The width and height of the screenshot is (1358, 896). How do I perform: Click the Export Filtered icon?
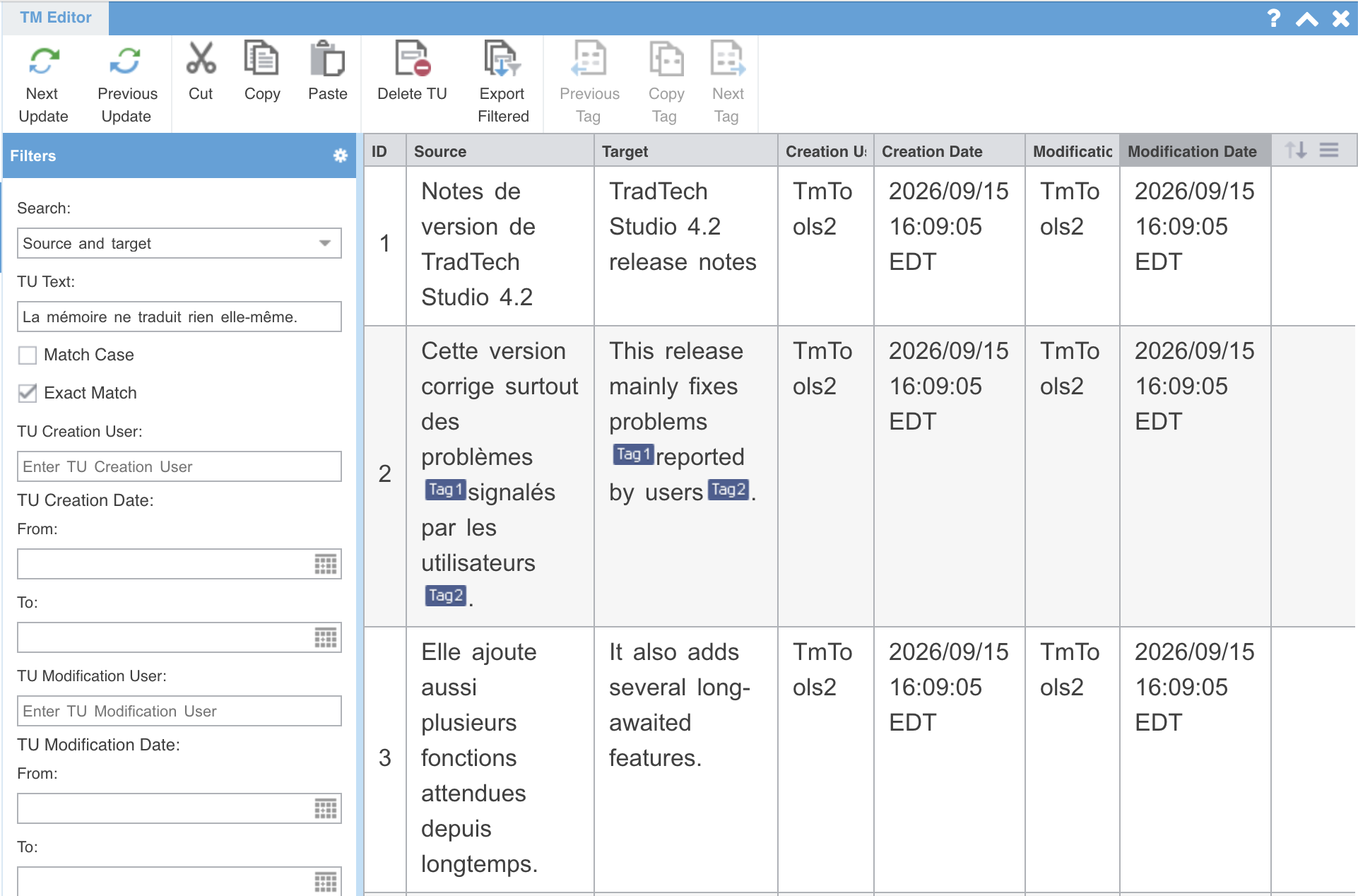[502, 58]
